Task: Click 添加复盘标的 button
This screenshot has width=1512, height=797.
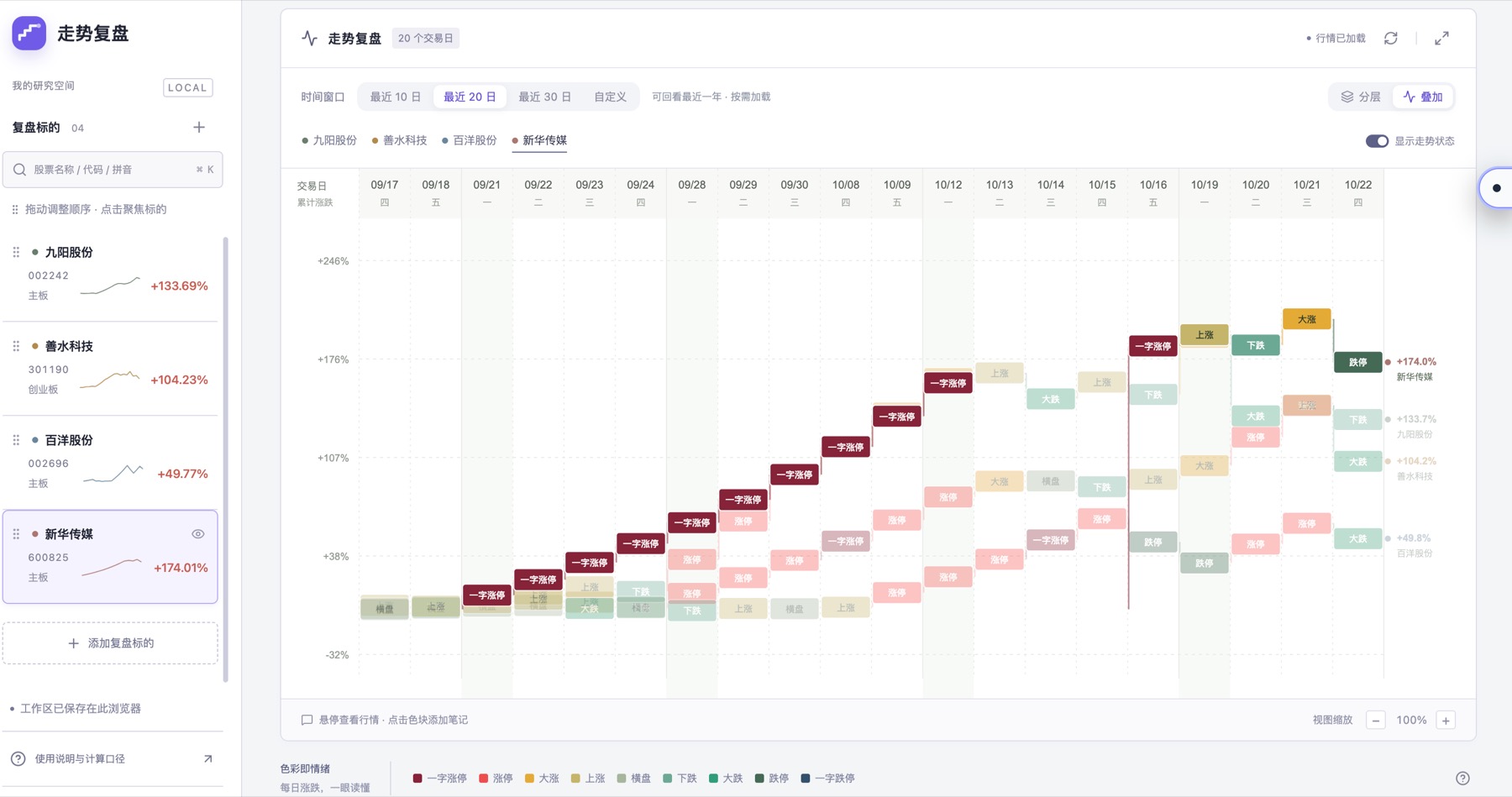Action: pos(110,643)
